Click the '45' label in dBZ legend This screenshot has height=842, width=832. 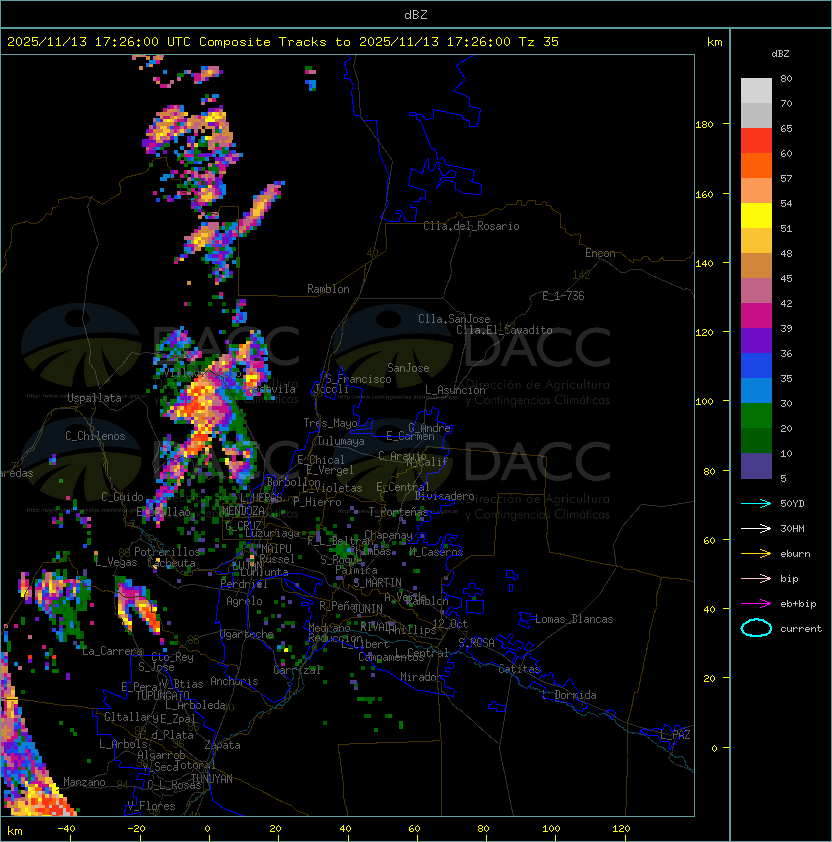tap(786, 278)
